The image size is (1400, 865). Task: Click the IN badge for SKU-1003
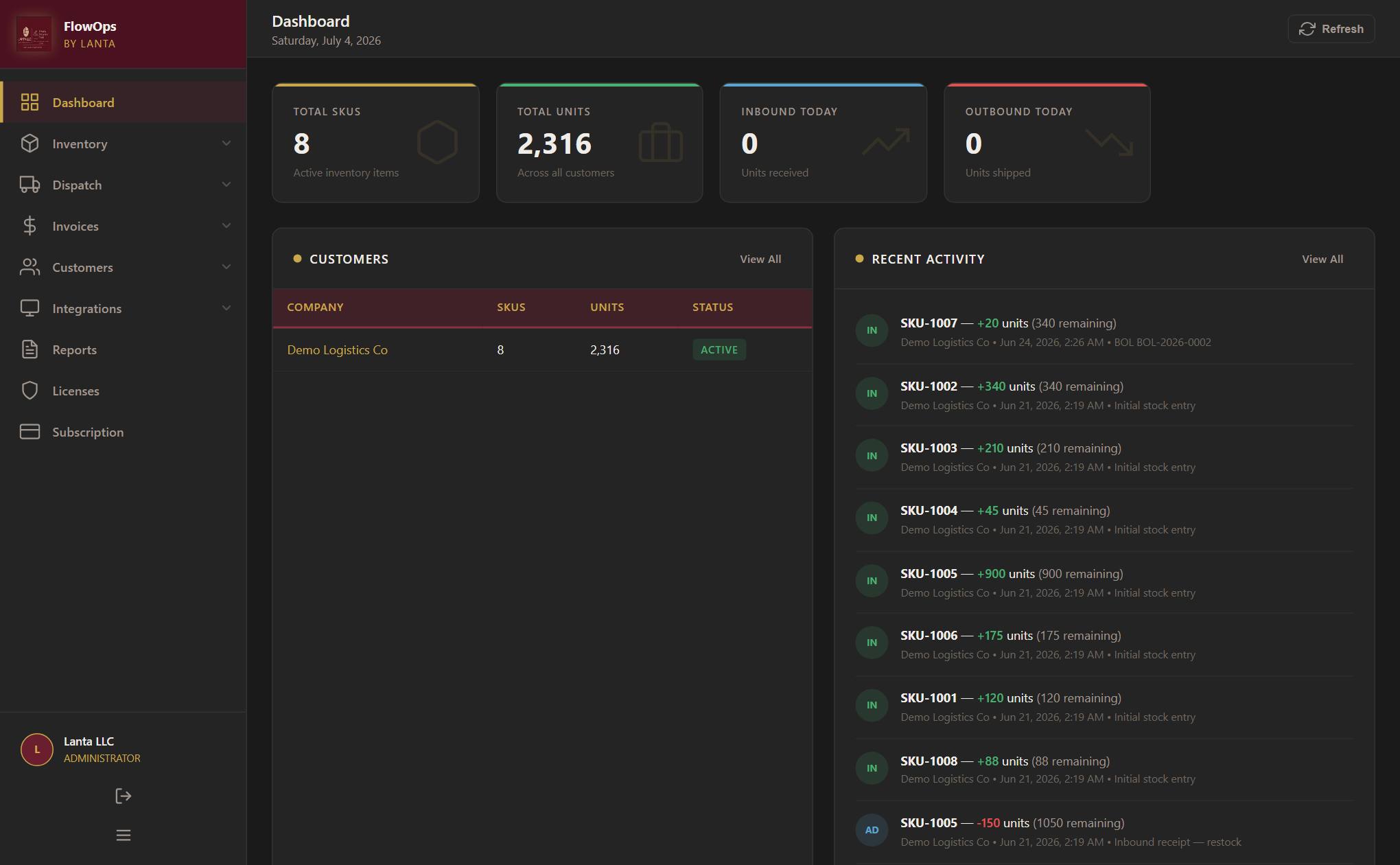(x=872, y=456)
